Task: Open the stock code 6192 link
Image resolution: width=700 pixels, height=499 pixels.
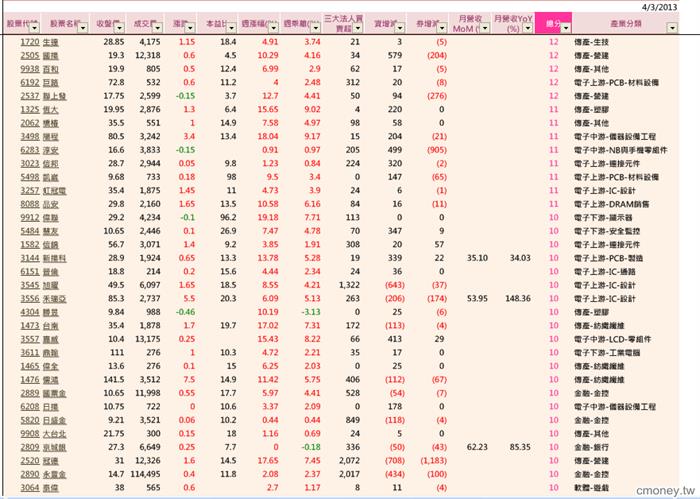Action: [x=30, y=83]
